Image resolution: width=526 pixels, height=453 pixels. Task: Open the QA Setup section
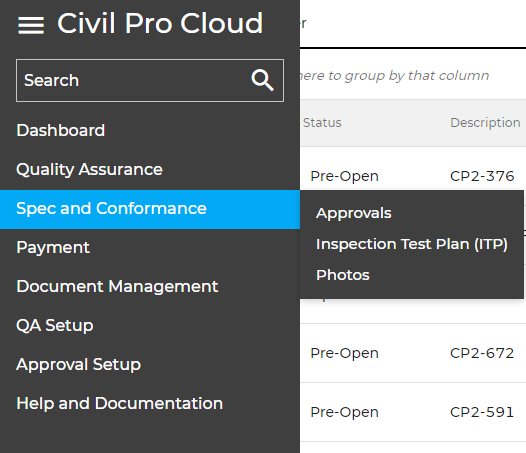click(55, 325)
